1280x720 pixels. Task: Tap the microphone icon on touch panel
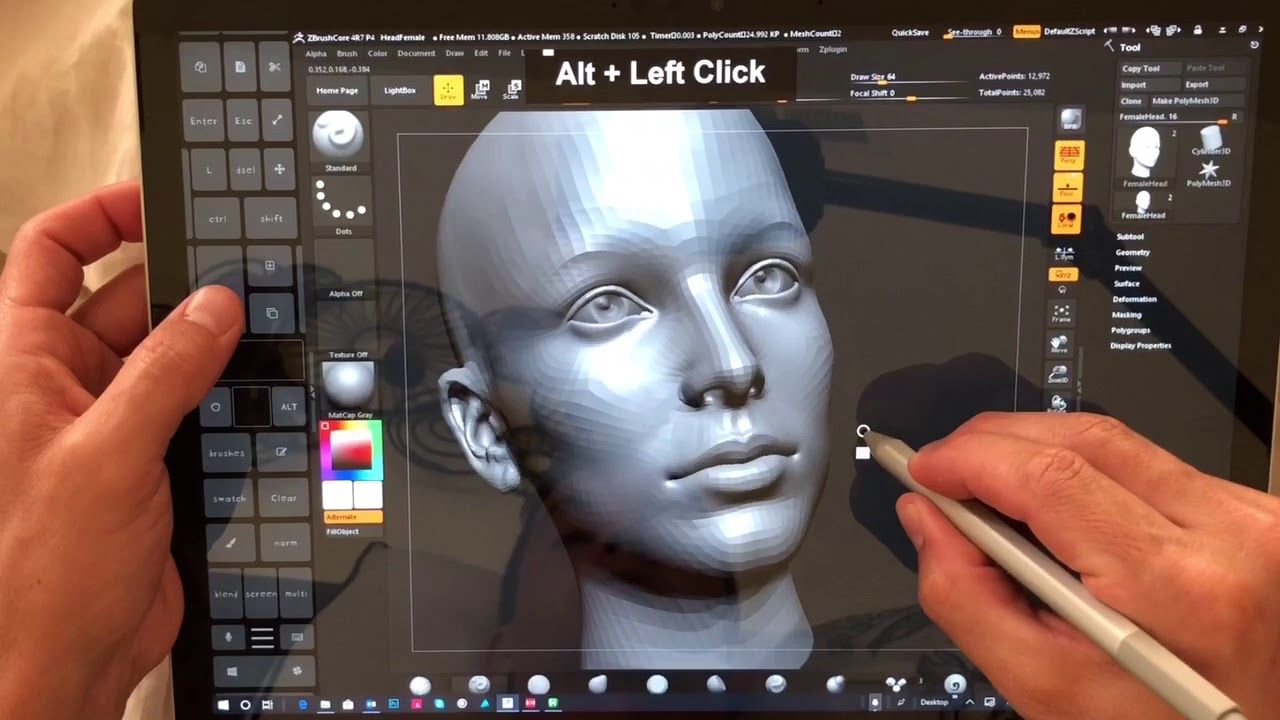(229, 637)
